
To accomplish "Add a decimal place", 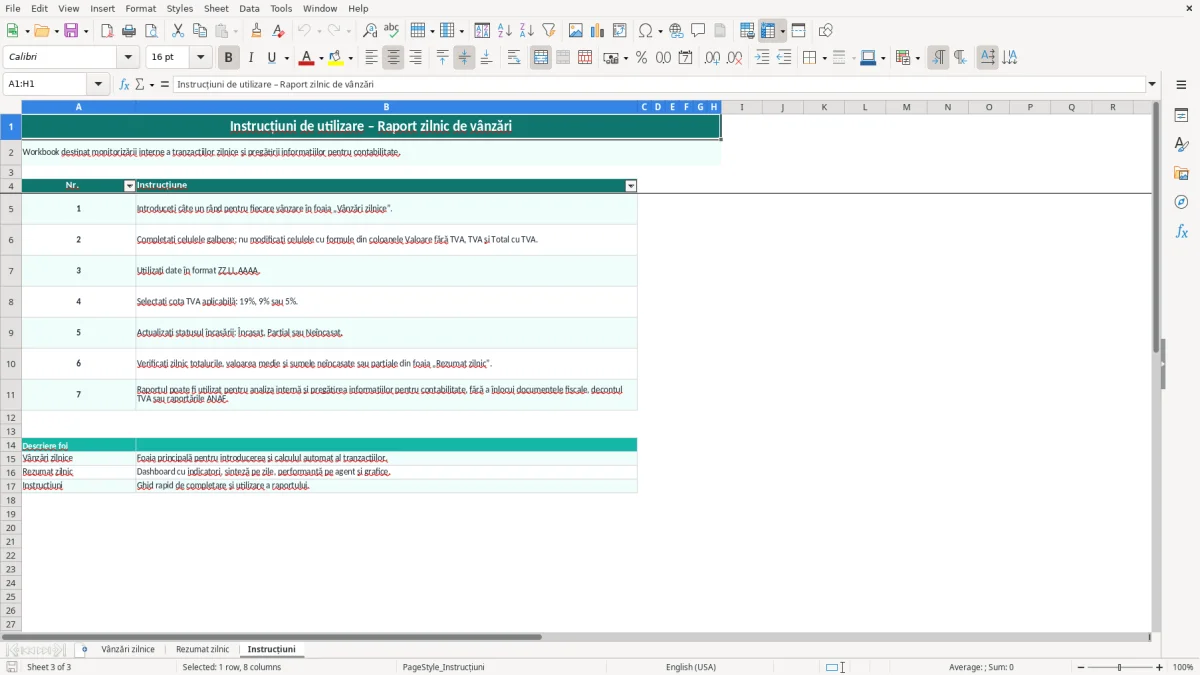I will point(712,58).
